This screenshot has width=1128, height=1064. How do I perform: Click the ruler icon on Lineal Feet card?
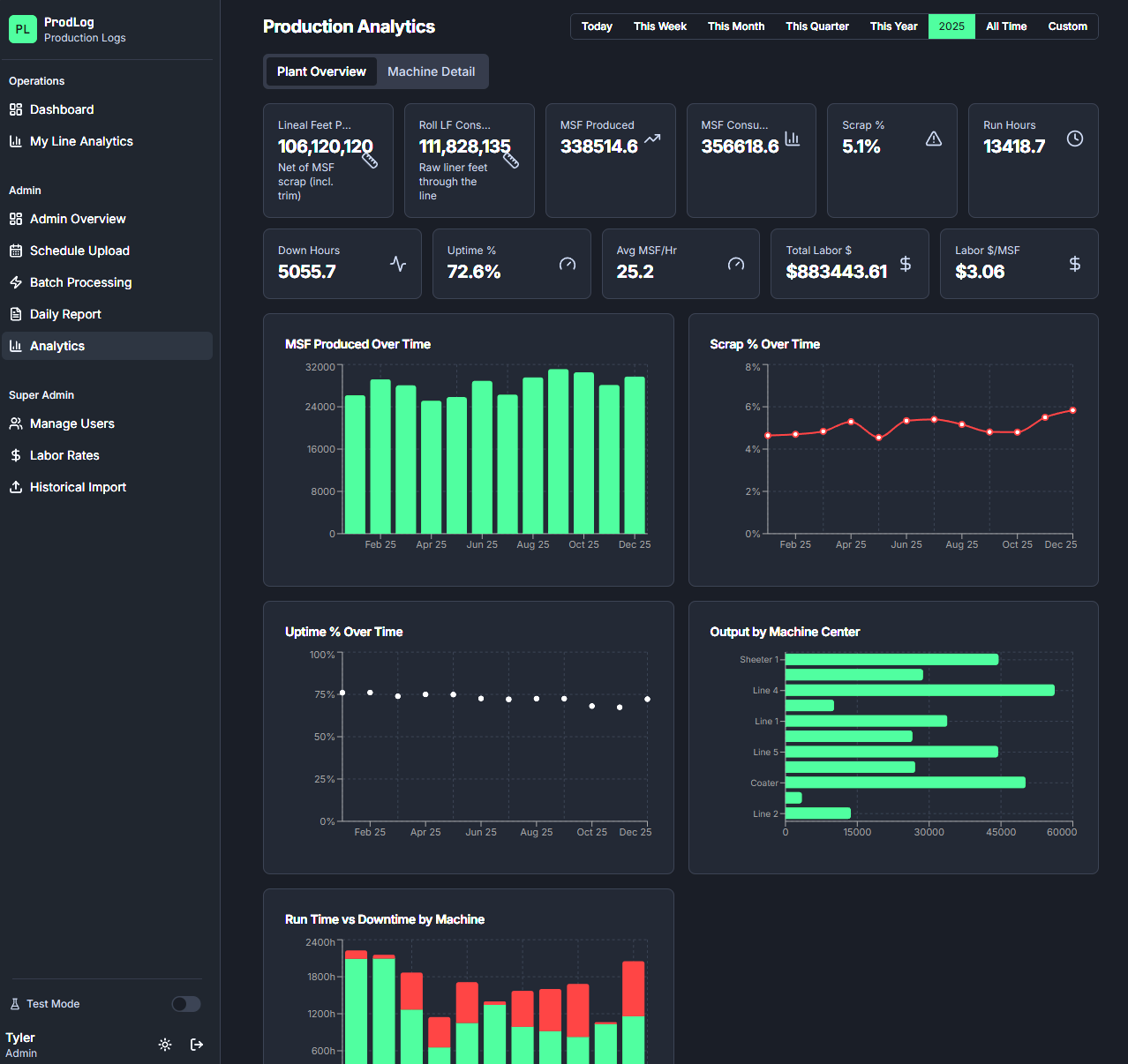(x=370, y=160)
